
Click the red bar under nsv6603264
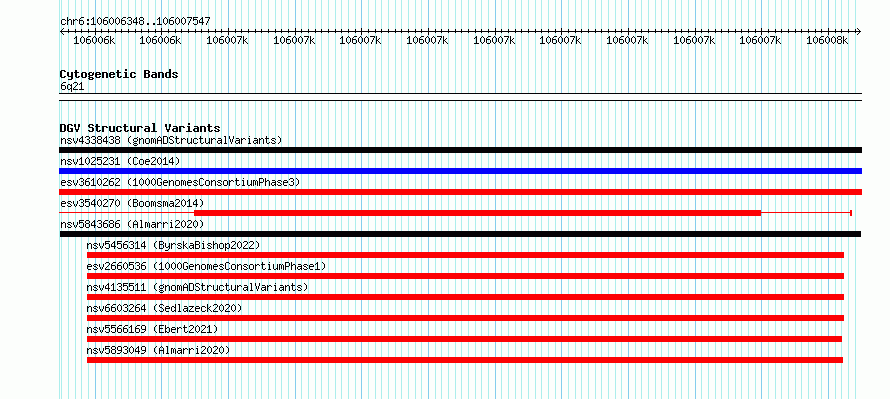465,318
